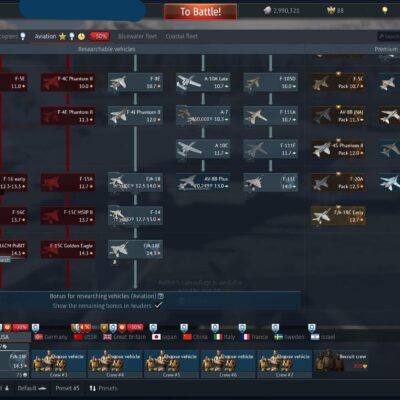Select the F-111A aircraft tile

click(x=271, y=116)
